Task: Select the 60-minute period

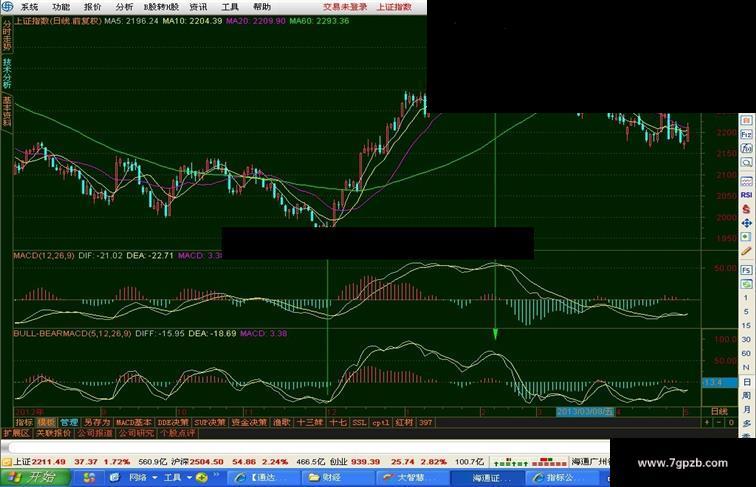Action: (x=746, y=353)
